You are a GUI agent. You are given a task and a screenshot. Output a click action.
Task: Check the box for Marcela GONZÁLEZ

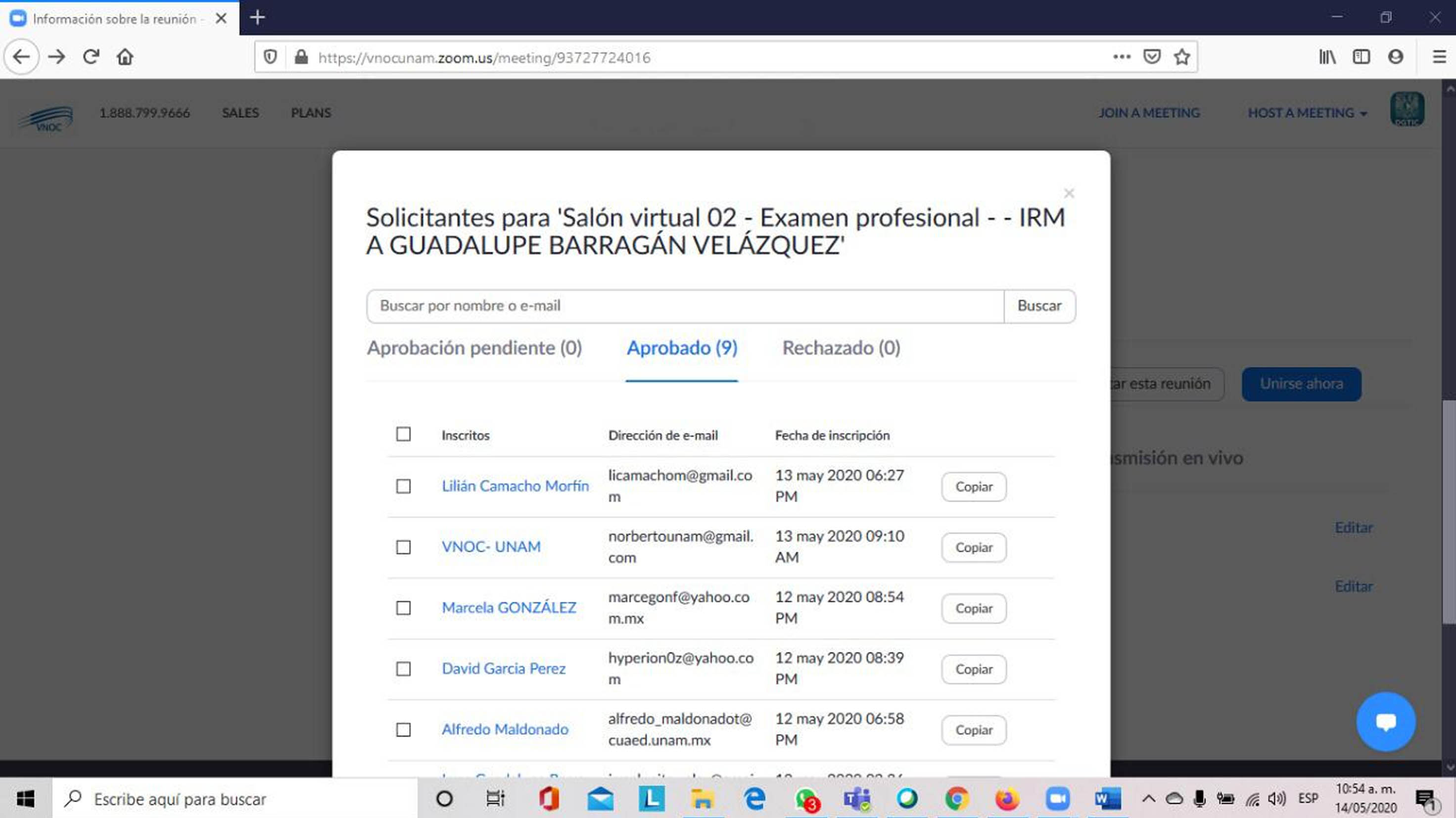[404, 608]
